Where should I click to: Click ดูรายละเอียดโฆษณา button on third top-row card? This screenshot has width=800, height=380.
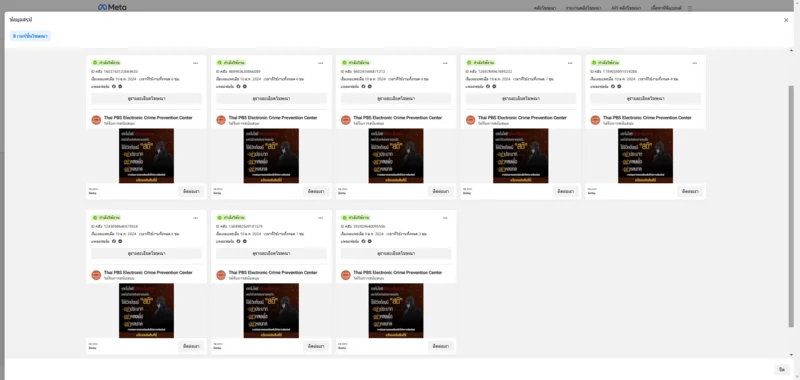coord(396,98)
